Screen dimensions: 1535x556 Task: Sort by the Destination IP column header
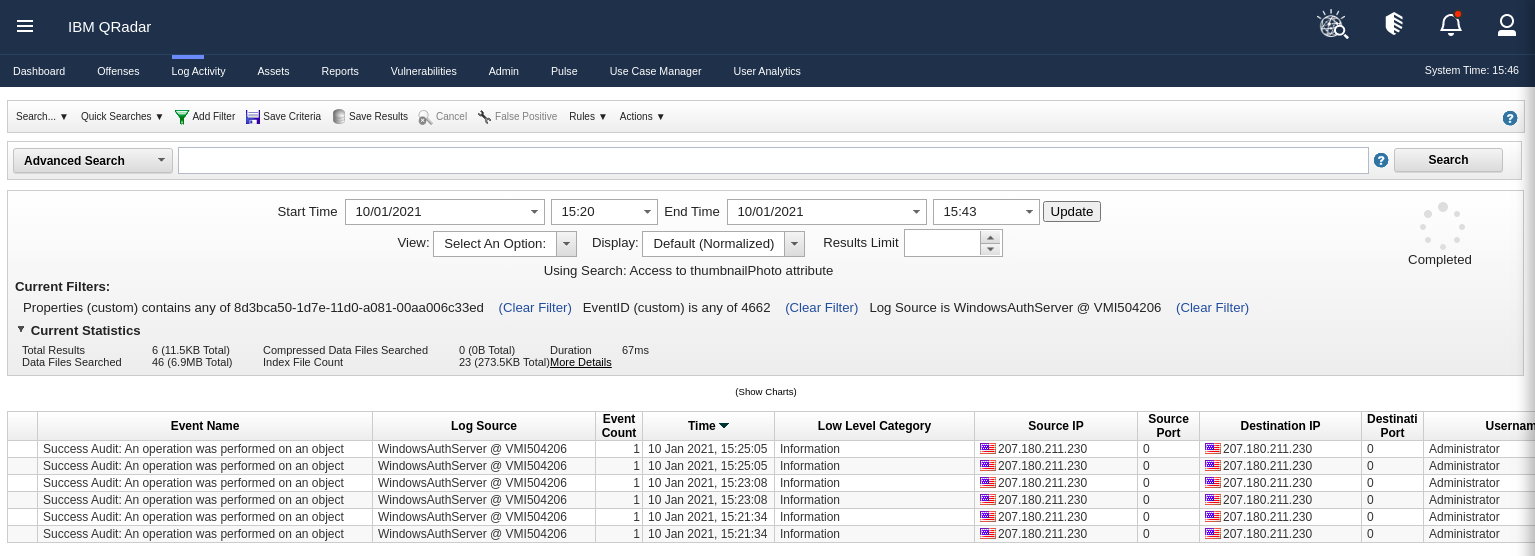click(1280, 426)
